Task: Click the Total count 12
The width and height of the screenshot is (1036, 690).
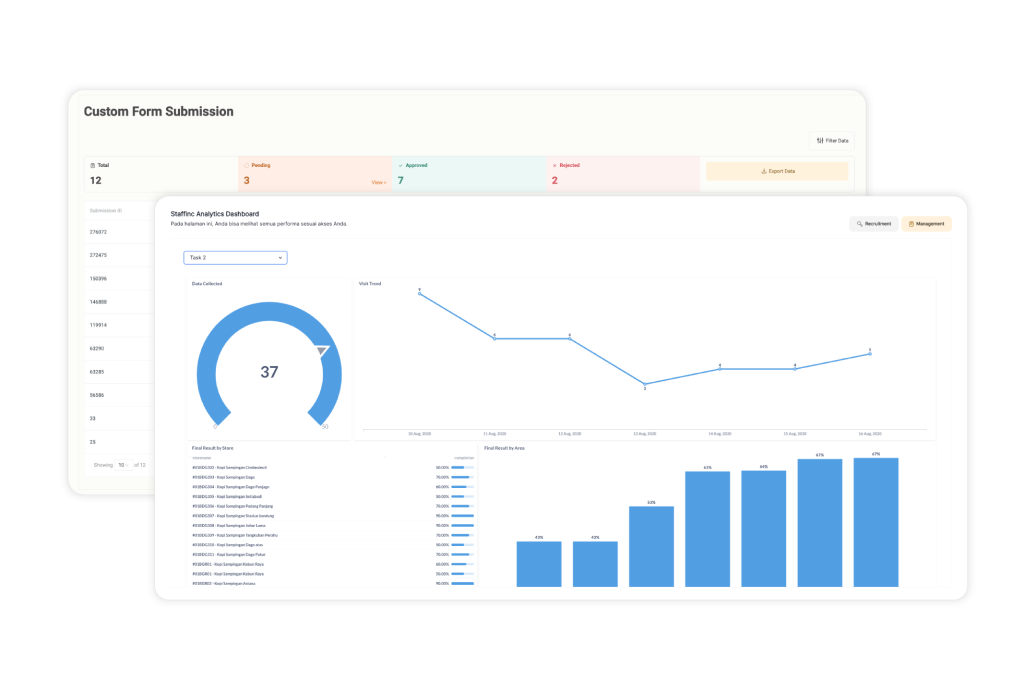Action: 96,180
